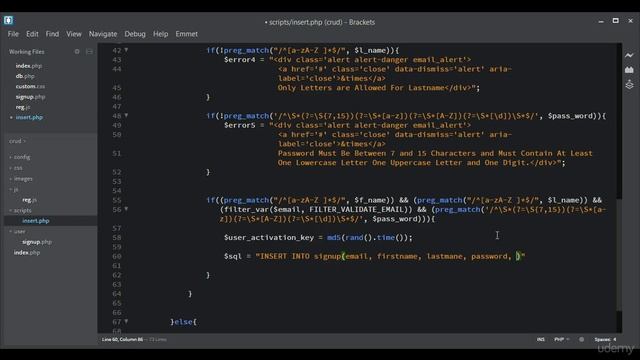Open index.php in Working Files
Viewport: 640px width, 360px height.
pos(29,66)
